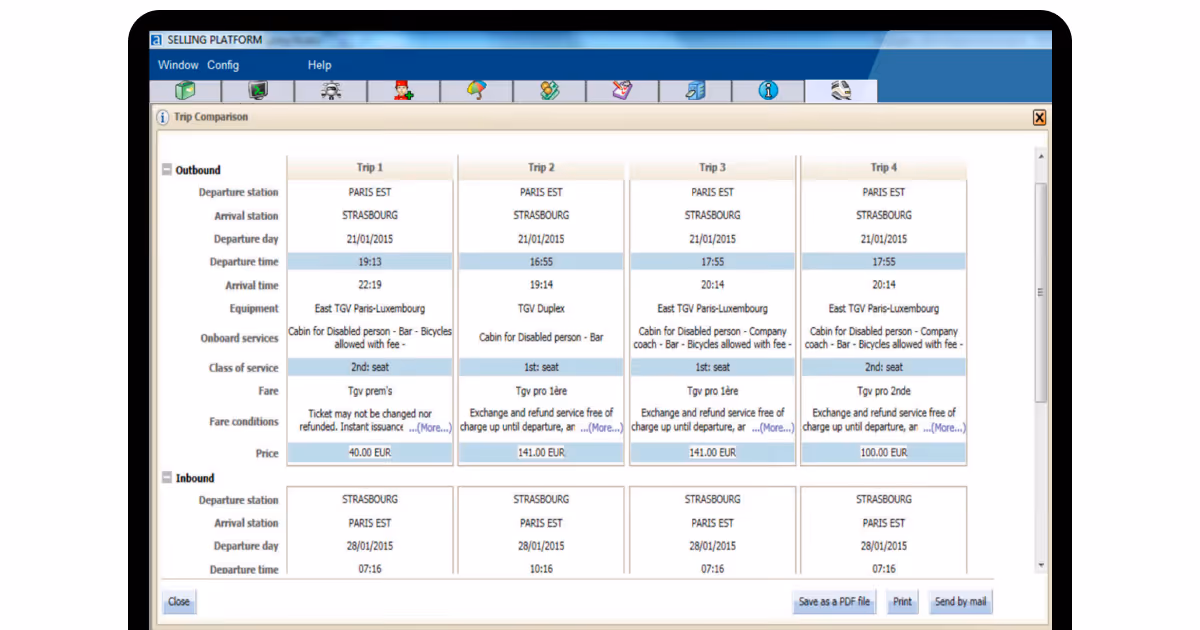Click the 19:13 departure time cell
Screen dimensions: 1200x630
pos(370,261)
